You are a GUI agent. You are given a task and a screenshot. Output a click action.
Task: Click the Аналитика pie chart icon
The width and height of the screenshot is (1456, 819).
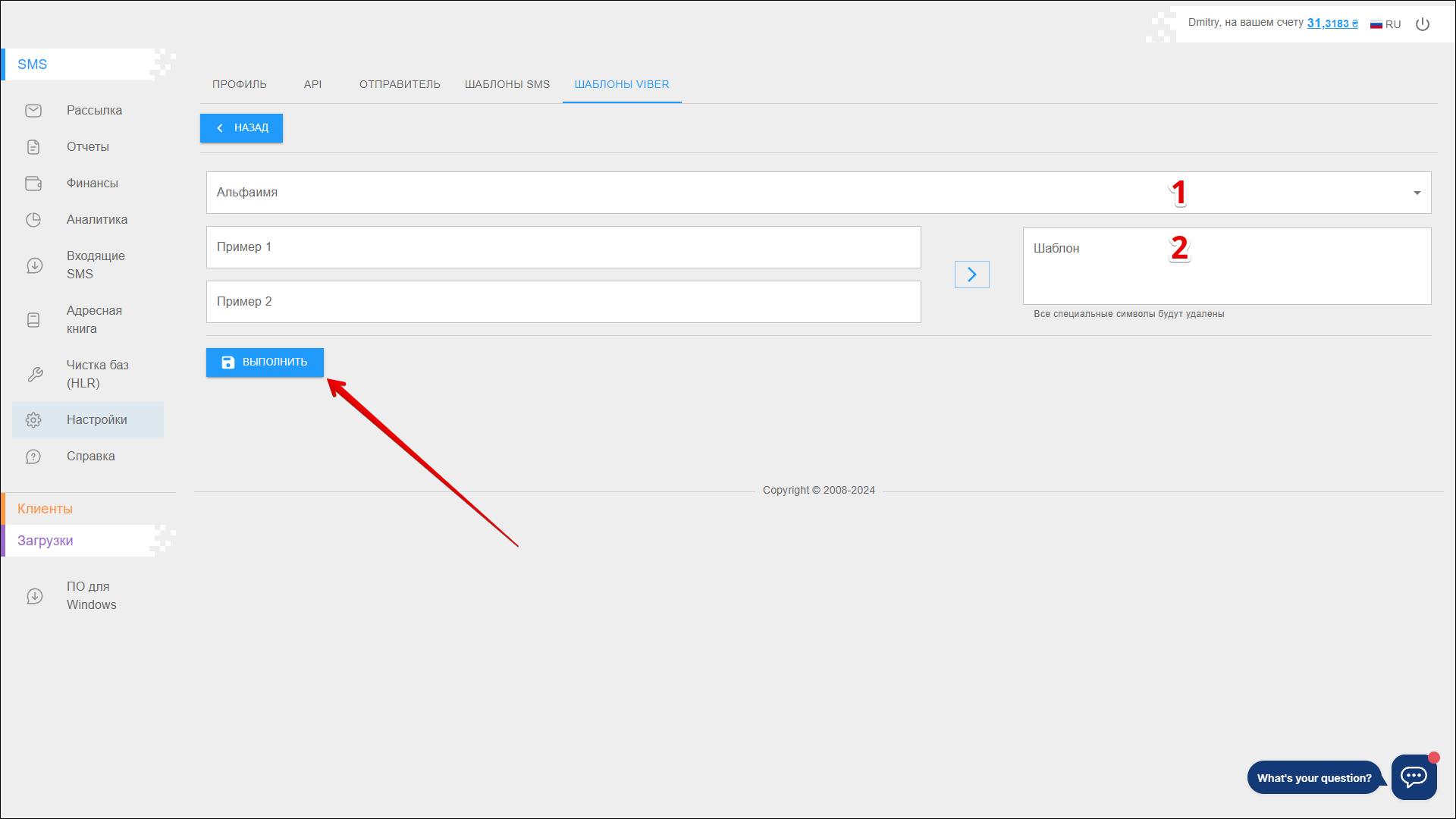tap(33, 220)
